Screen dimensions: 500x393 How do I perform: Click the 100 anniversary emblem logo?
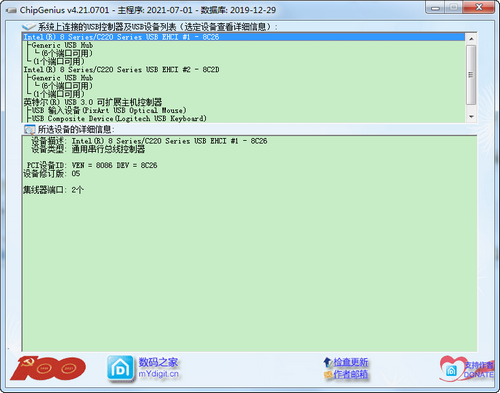point(48,368)
